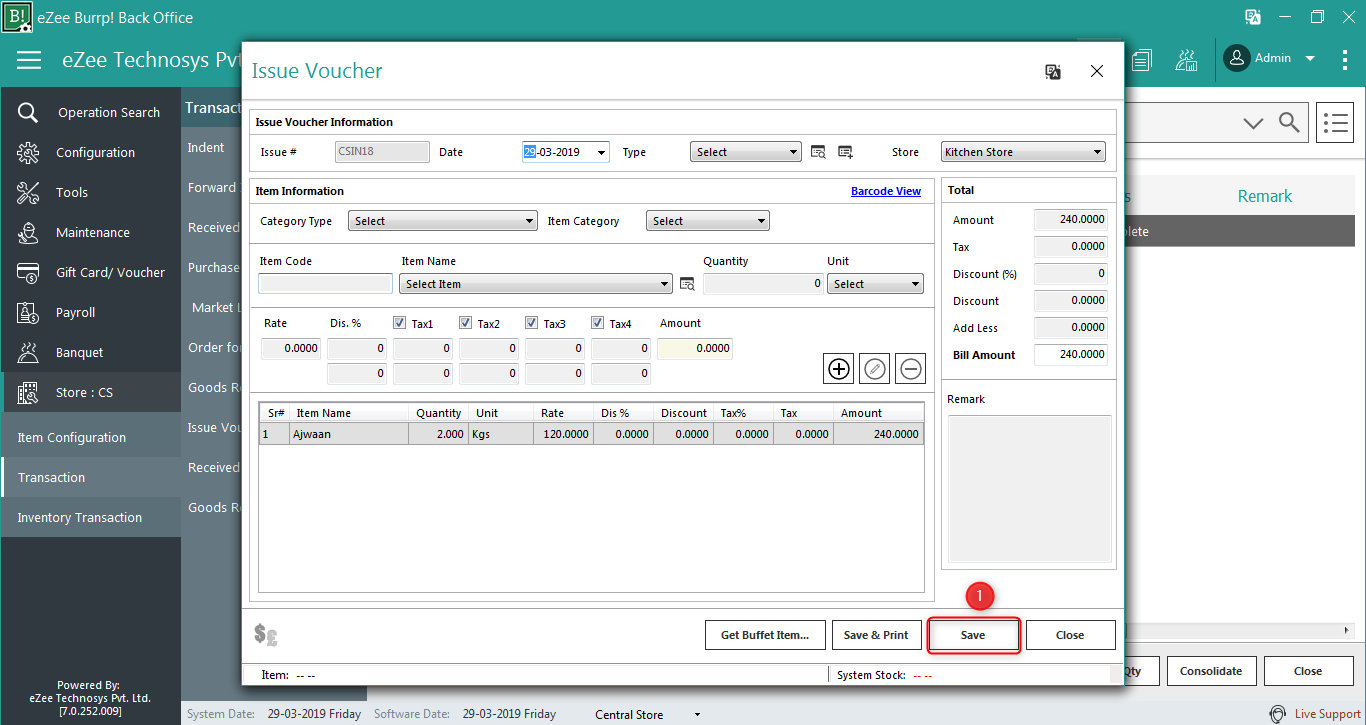
Task: Click the Operation Search magnifier icon
Action: point(28,112)
